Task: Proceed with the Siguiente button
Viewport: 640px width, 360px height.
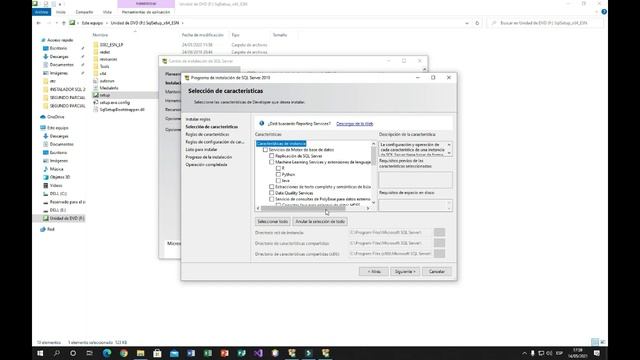Action: point(405,271)
